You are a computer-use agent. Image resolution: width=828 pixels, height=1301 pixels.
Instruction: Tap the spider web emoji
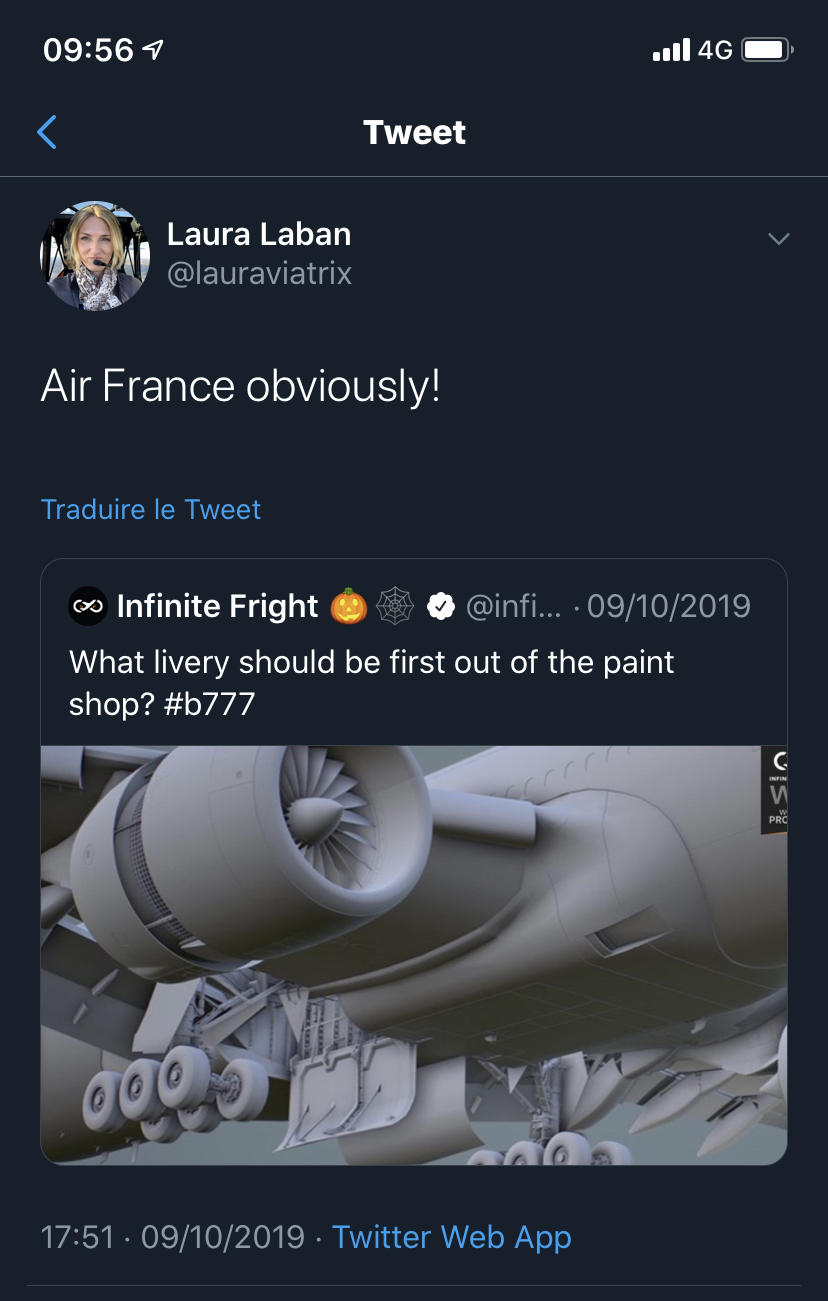pyautogui.click(x=395, y=606)
